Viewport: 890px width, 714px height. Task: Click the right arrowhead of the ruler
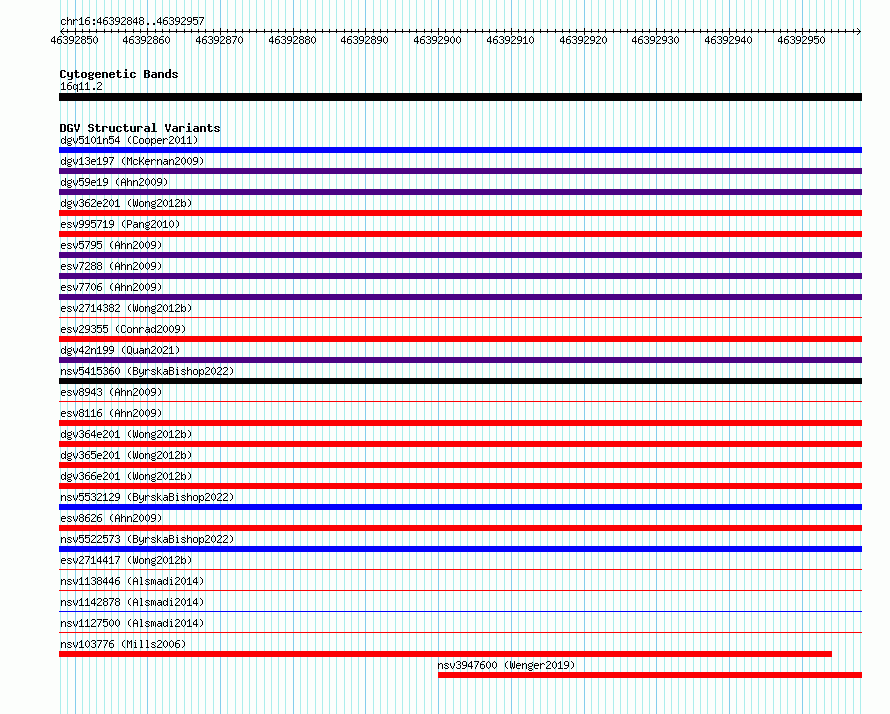pyautogui.click(x=859, y=32)
